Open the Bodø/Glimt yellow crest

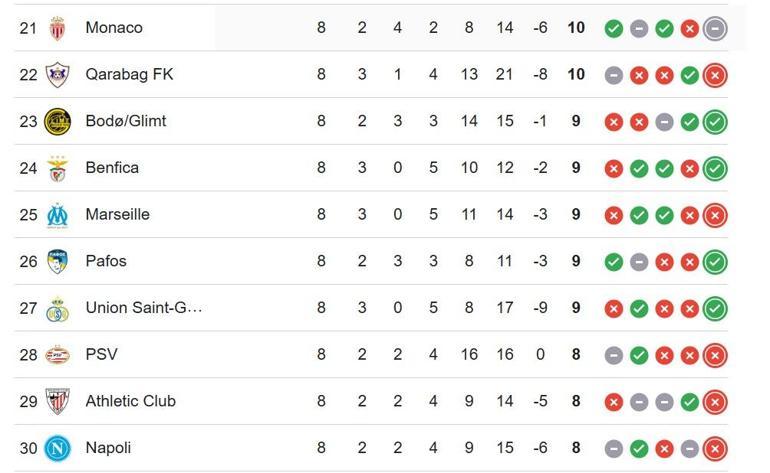[58, 122]
